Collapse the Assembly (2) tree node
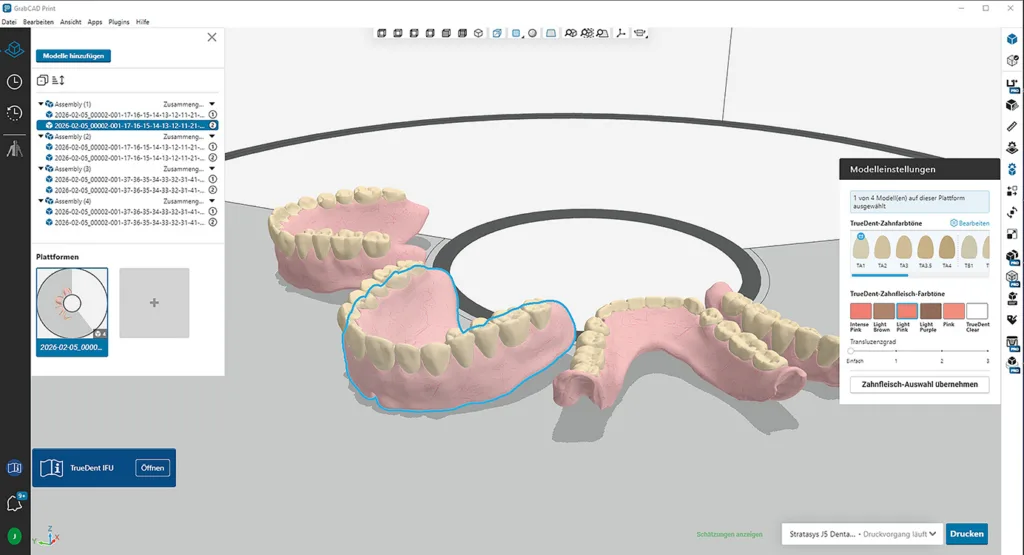This screenshot has height=555, width=1024. (x=40, y=136)
